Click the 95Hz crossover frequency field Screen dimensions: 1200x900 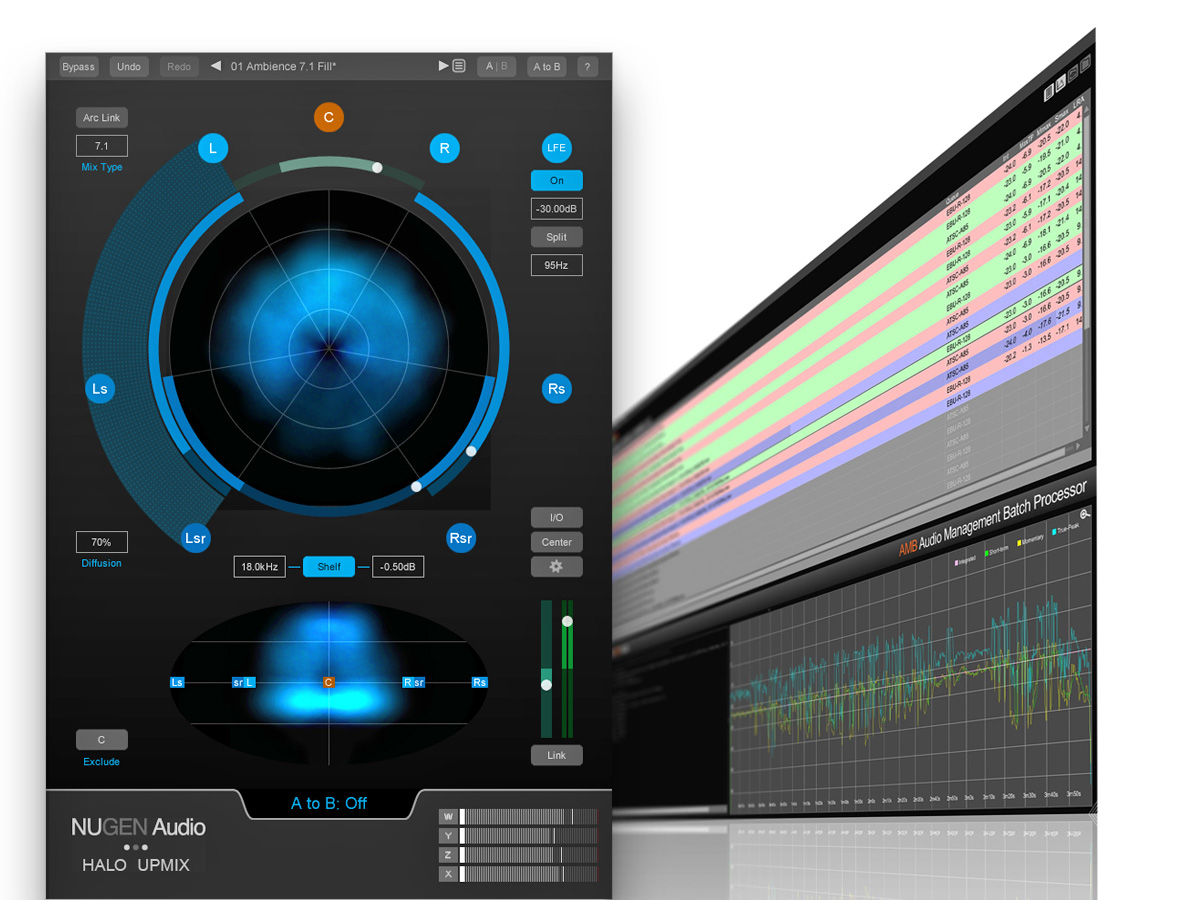pyautogui.click(x=556, y=265)
